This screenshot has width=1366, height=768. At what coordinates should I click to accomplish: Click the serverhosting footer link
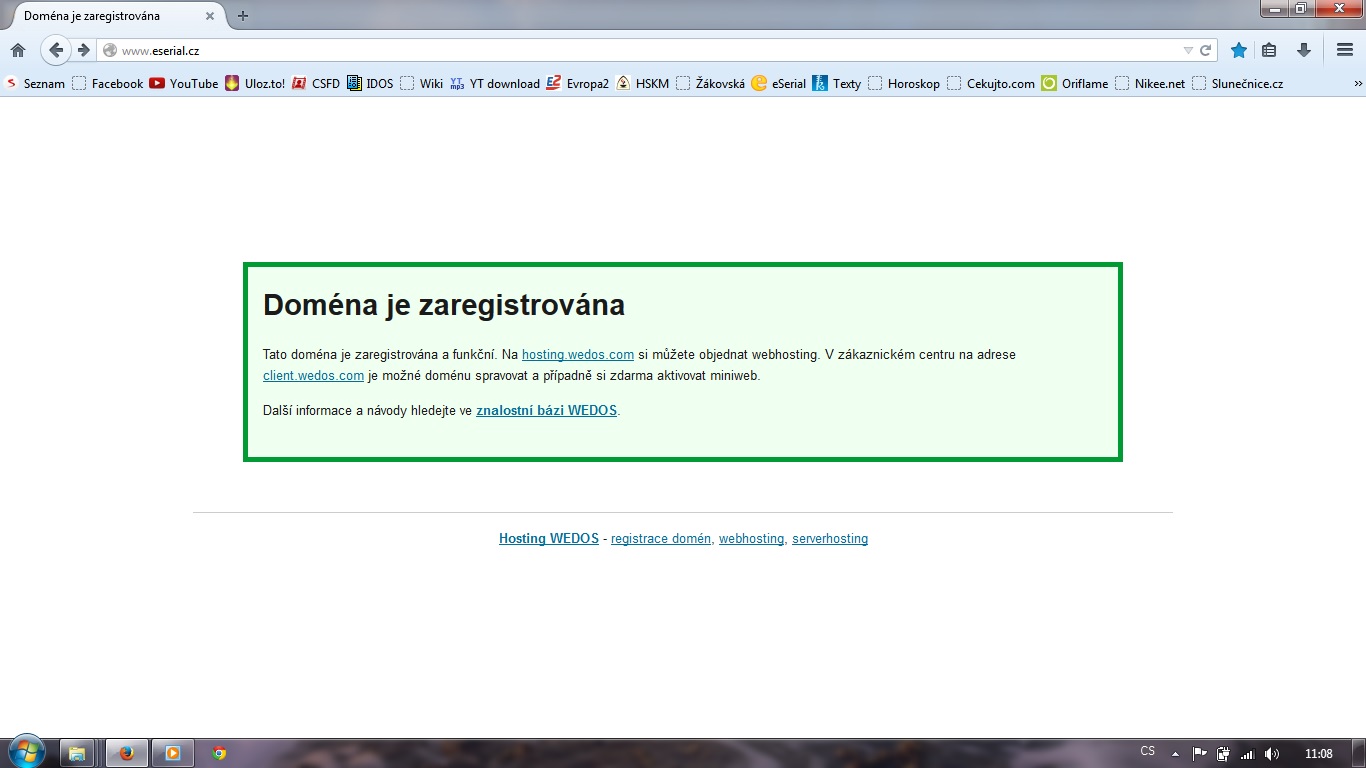(830, 538)
